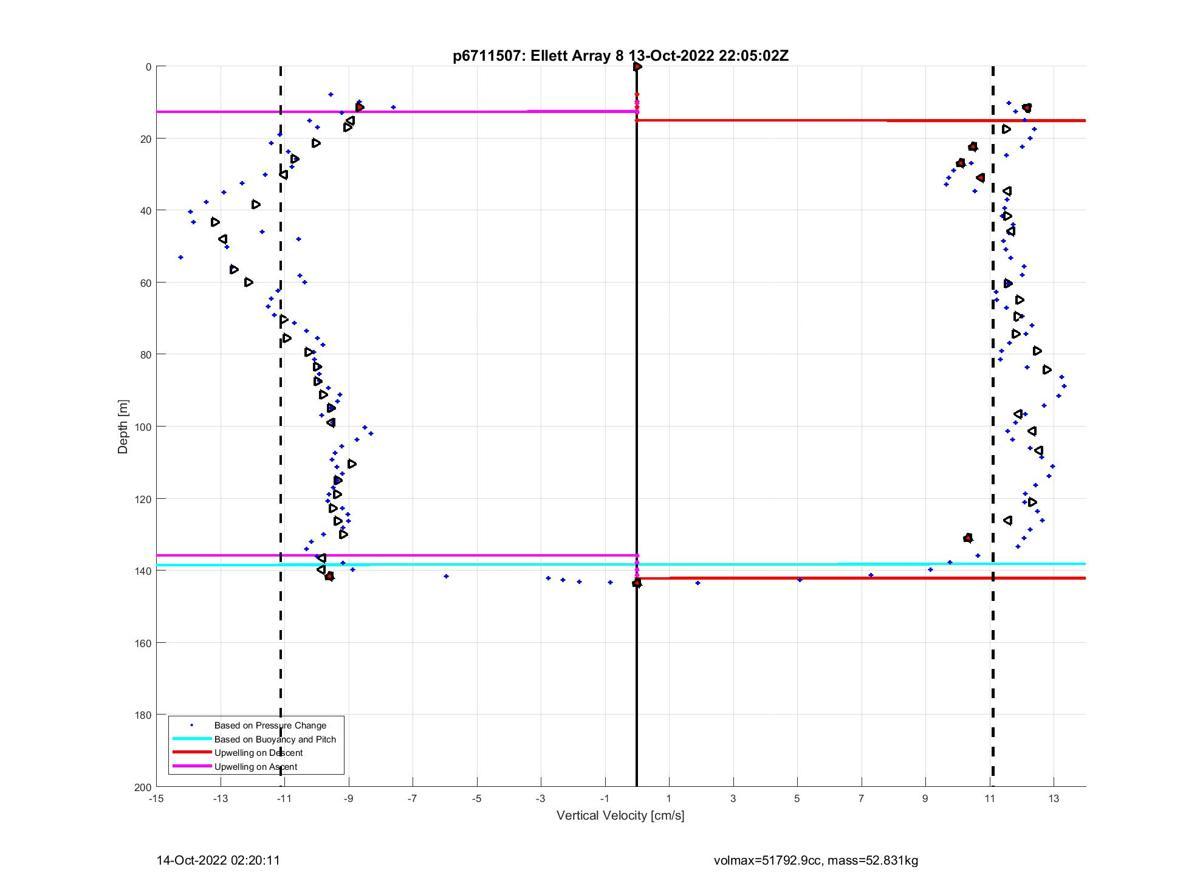Click the depth tick label '40'
1200x885 pixels.
(145, 211)
